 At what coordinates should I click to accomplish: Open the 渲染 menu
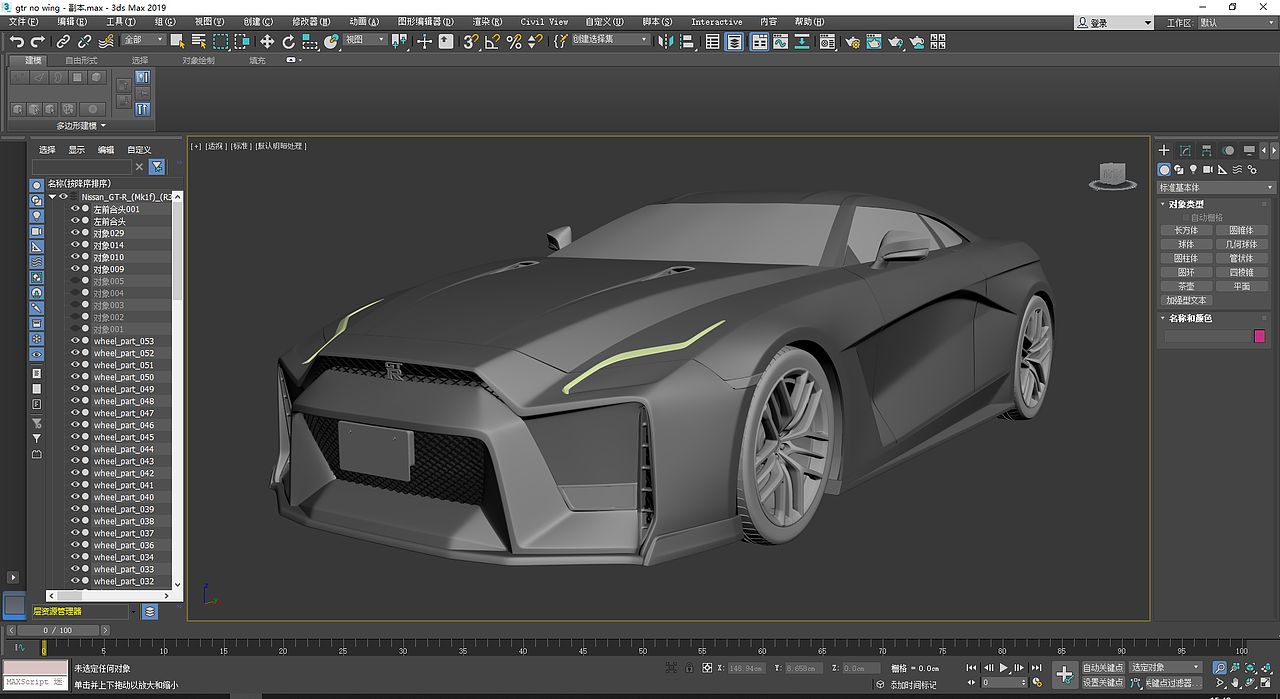pos(489,21)
